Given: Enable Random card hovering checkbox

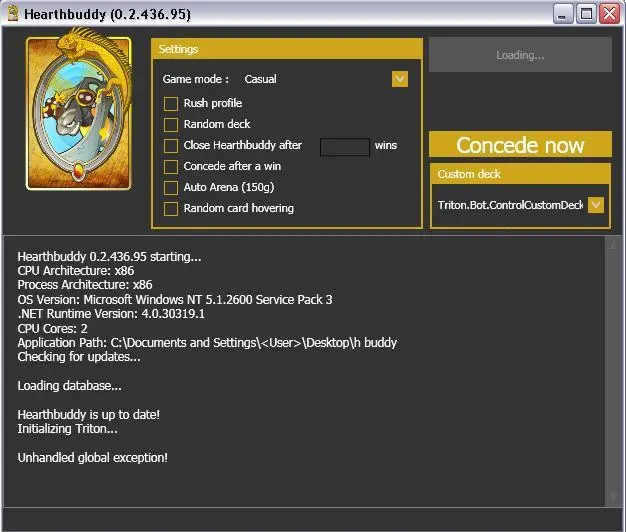Looking at the screenshot, I should pos(171,208).
